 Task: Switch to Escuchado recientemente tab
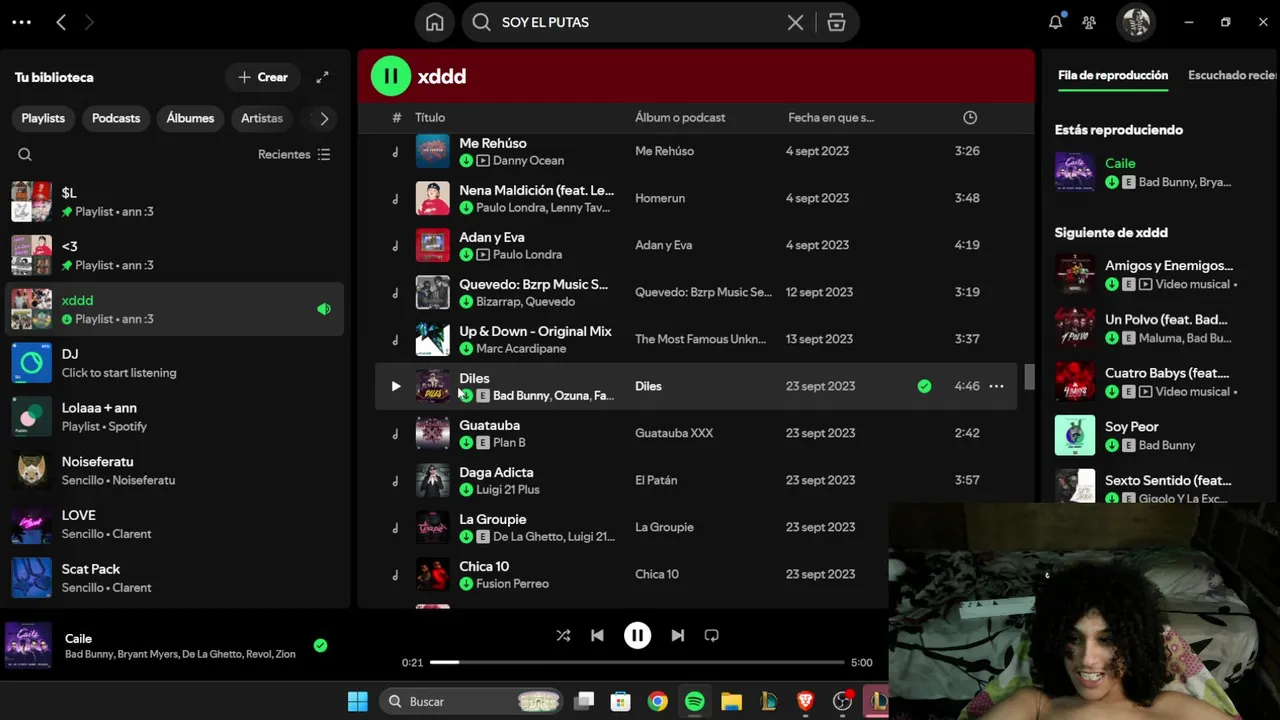[x=1233, y=76]
